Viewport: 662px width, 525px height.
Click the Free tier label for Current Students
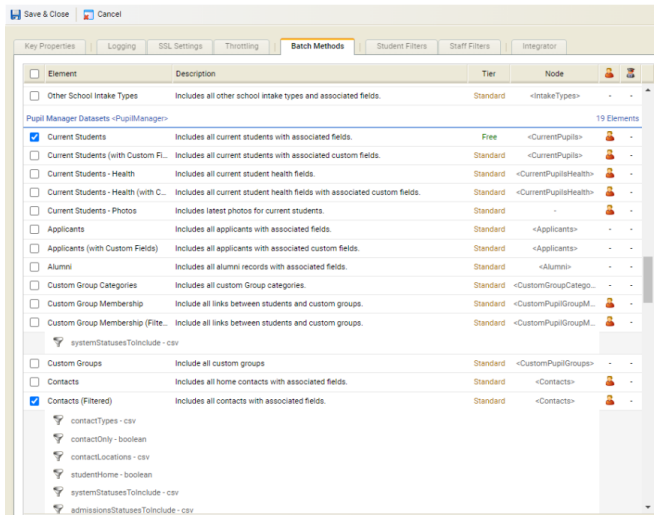pyautogui.click(x=489, y=137)
